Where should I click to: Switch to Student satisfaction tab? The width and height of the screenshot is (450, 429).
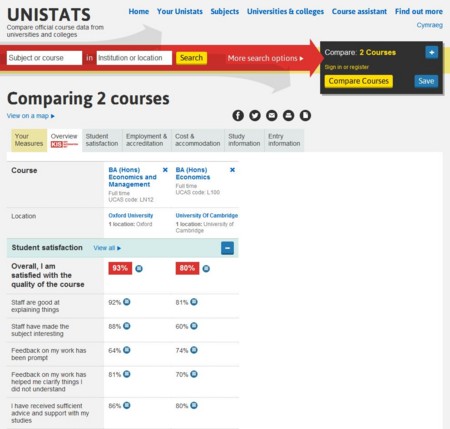pos(102,140)
